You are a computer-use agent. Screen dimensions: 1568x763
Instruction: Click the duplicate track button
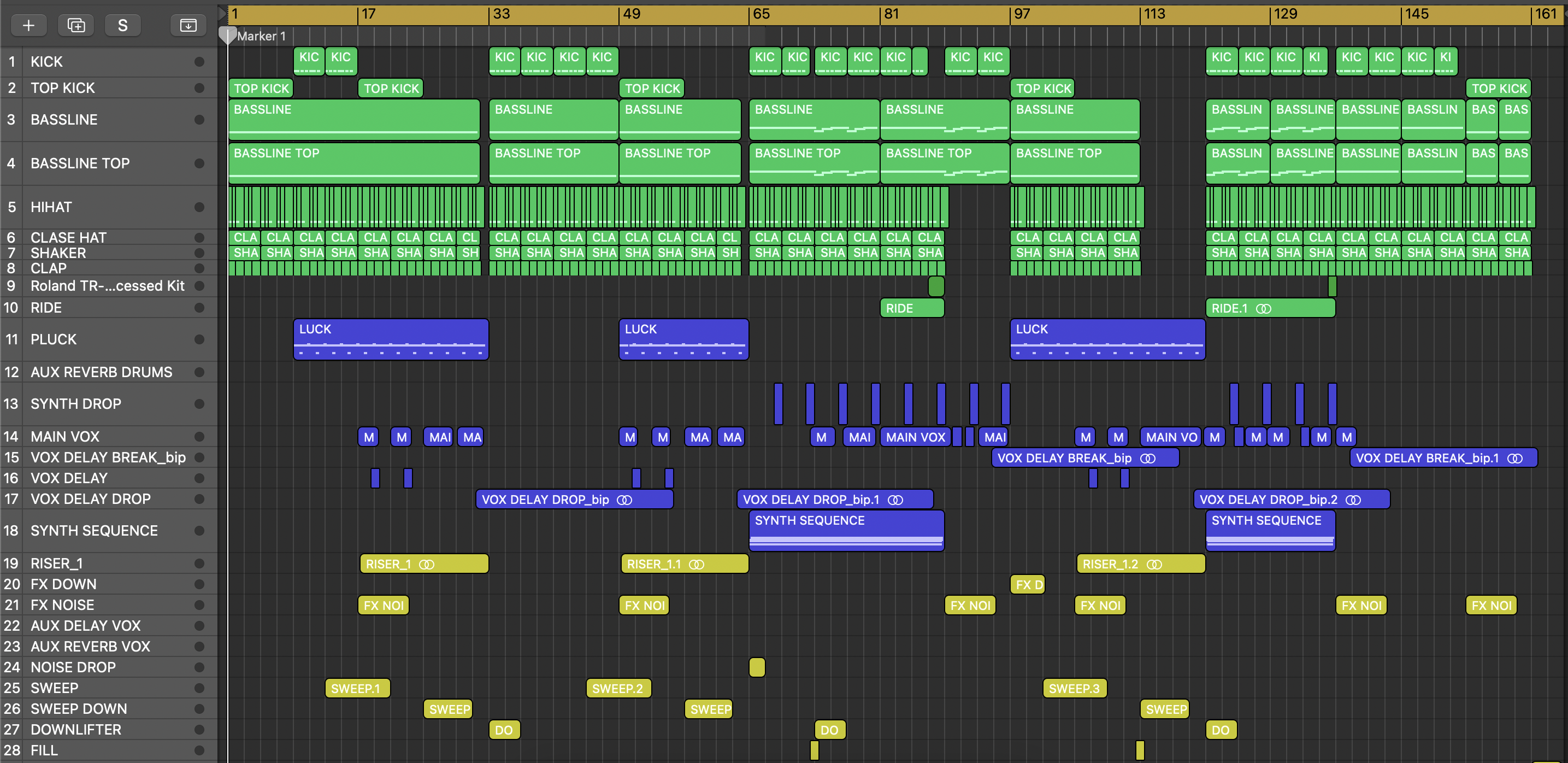[76, 25]
